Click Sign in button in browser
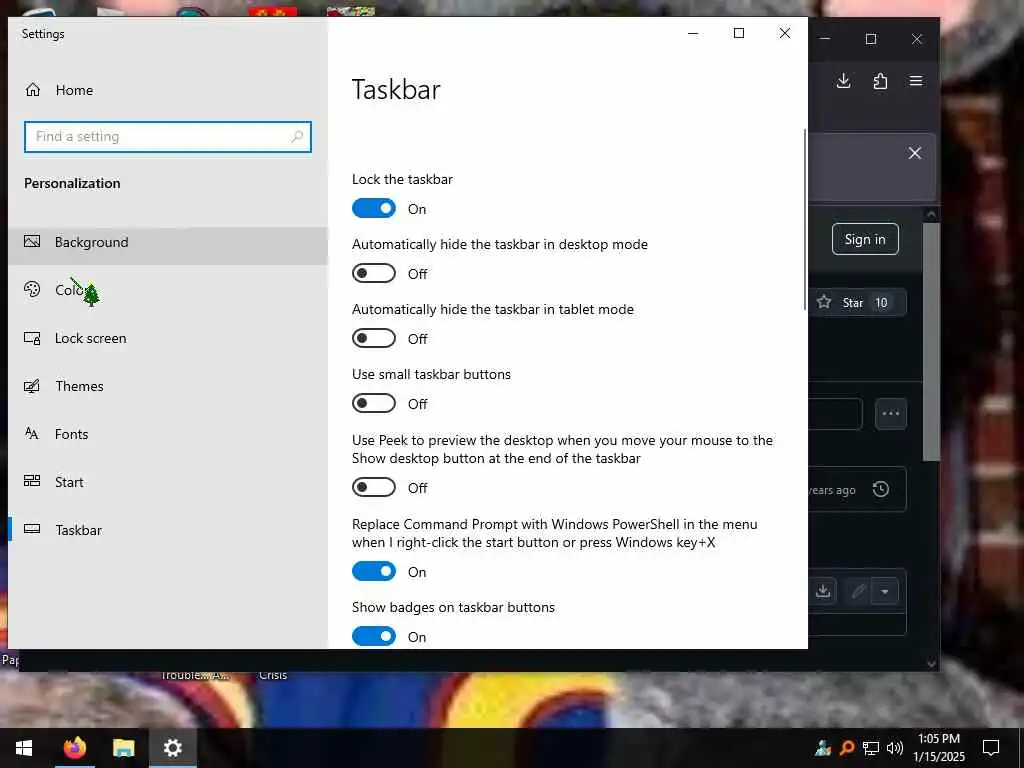 click(x=865, y=239)
